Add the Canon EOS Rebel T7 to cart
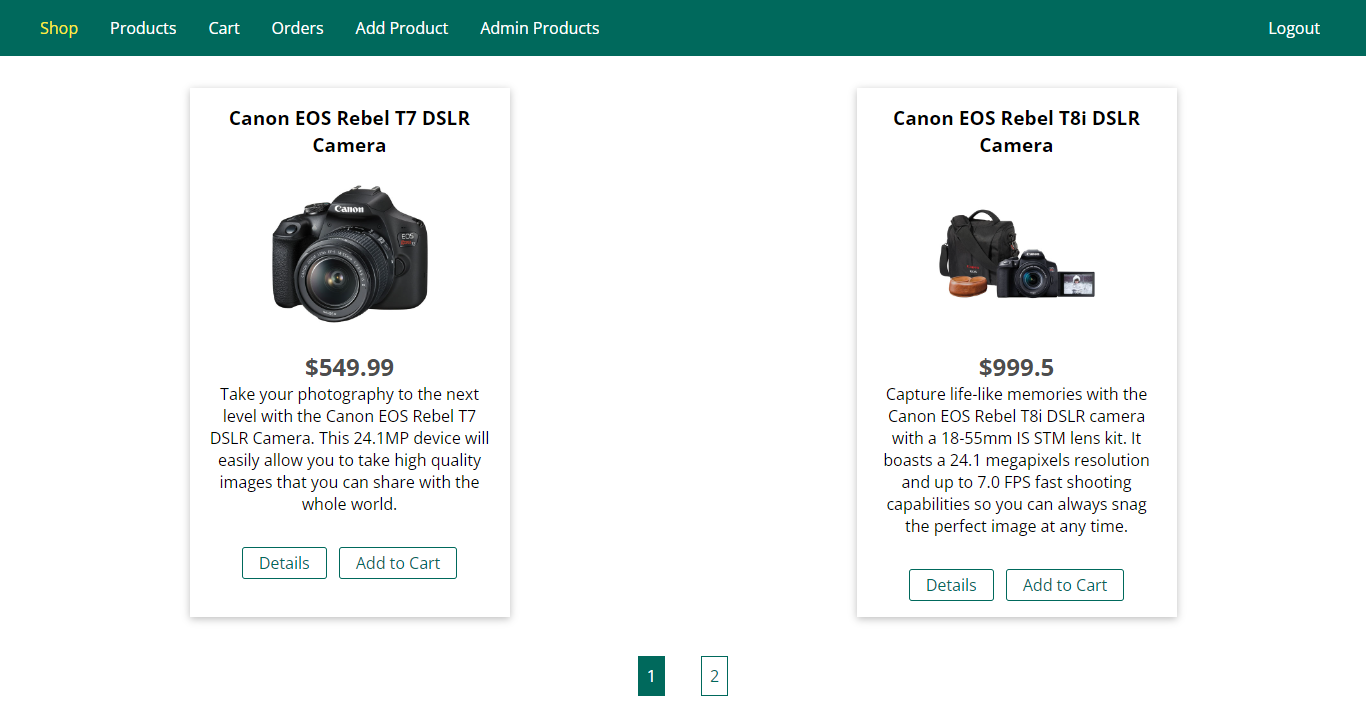Screen dimensions: 1366x703 (x=397, y=562)
